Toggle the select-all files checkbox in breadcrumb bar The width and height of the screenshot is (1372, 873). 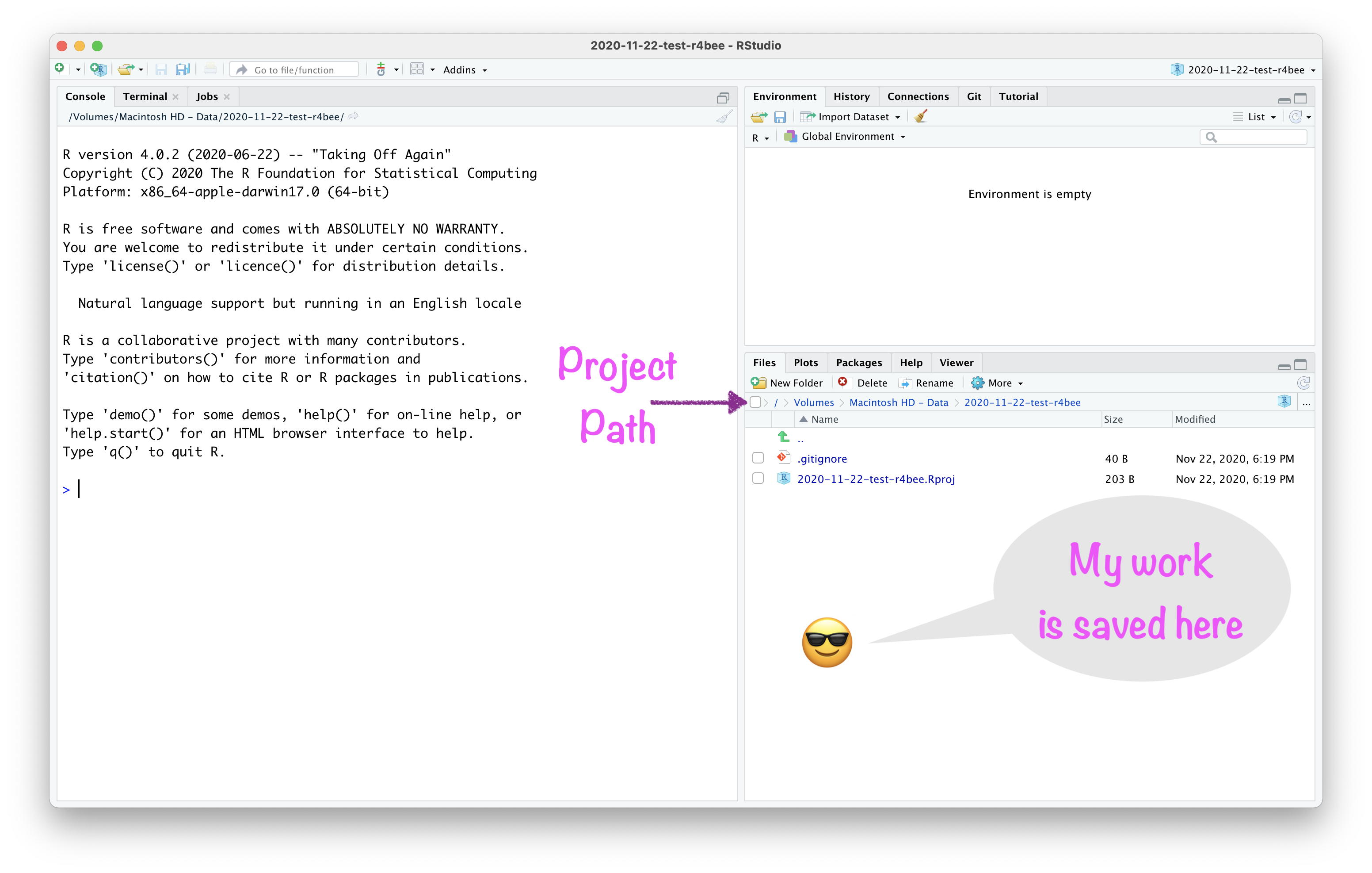click(x=755, y=402)
